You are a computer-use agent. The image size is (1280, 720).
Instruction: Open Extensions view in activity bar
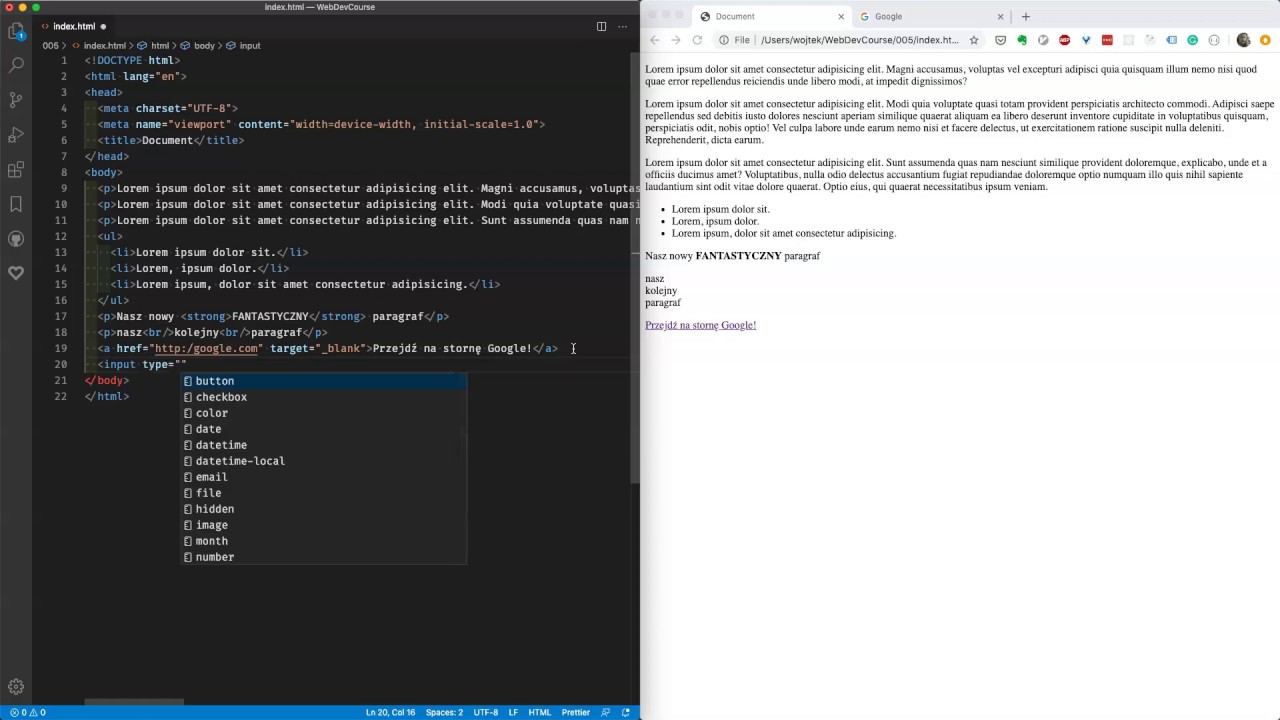tap(16, 170)
